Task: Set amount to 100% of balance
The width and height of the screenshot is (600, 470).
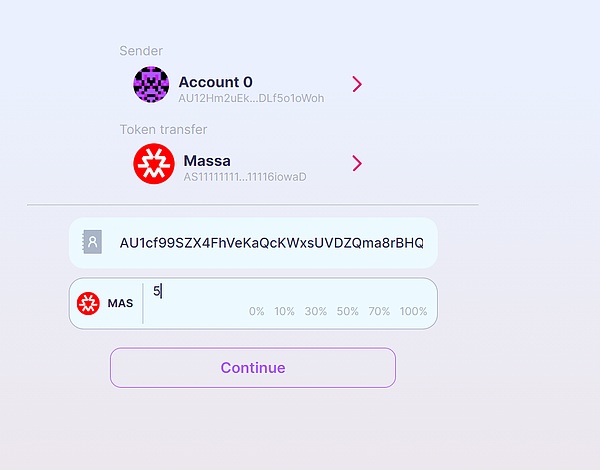Action: (413, 312)
